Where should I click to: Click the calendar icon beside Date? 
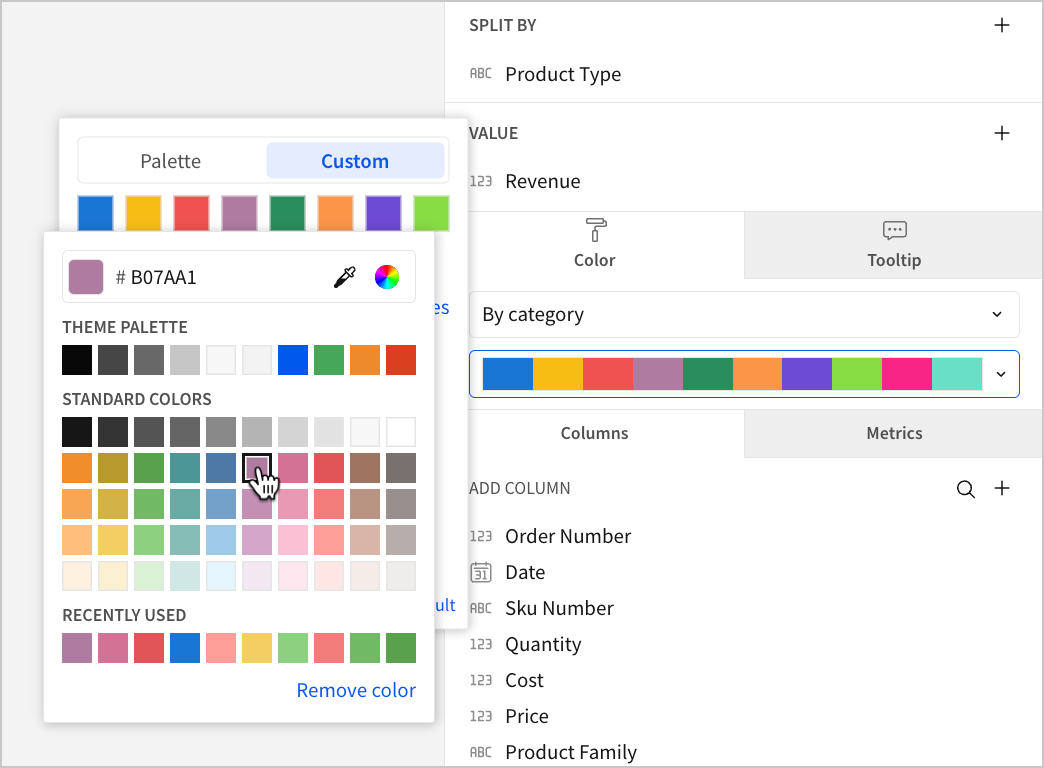[x=481, y=572]
